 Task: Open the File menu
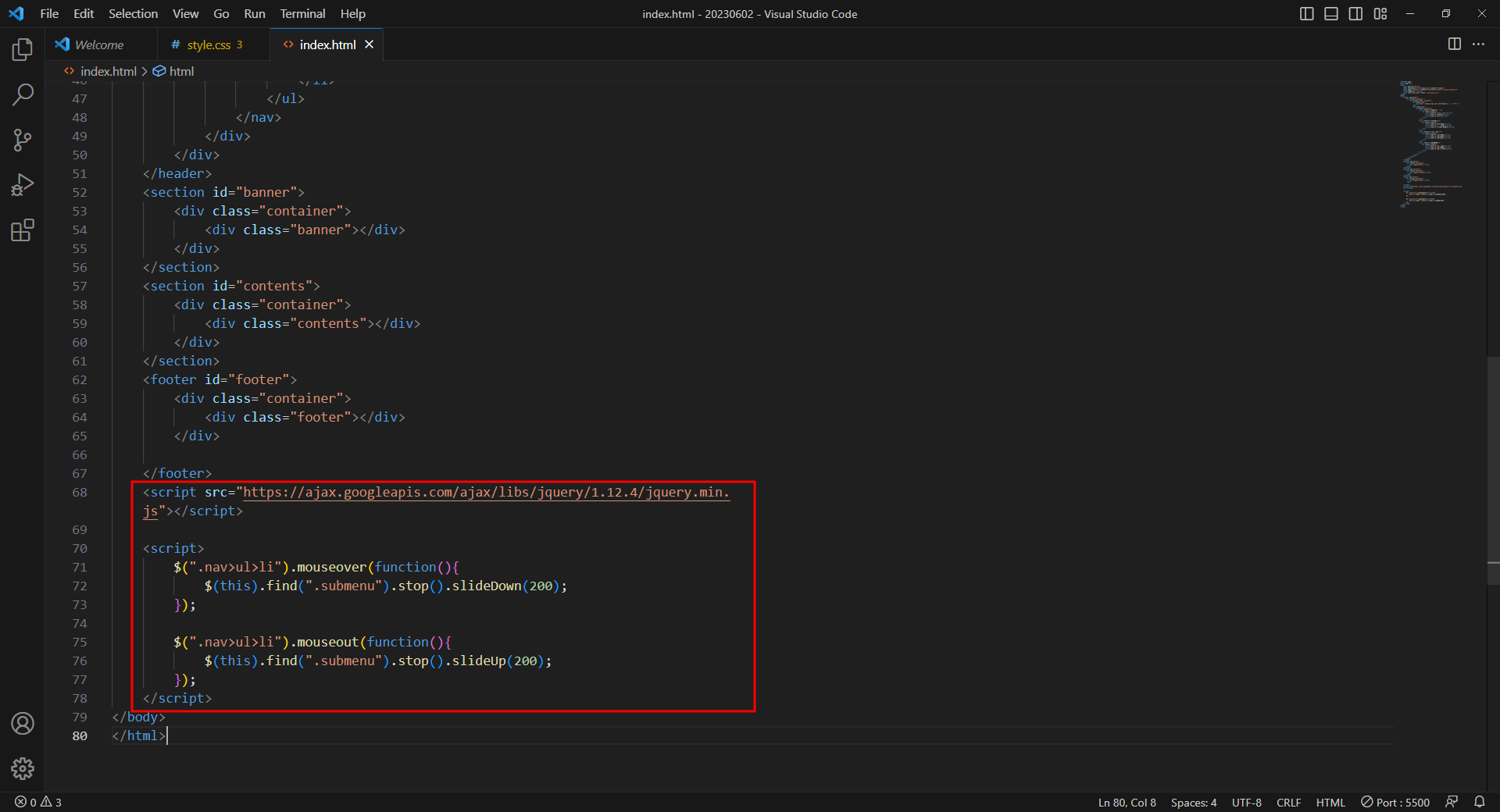[x=49, y=13]
